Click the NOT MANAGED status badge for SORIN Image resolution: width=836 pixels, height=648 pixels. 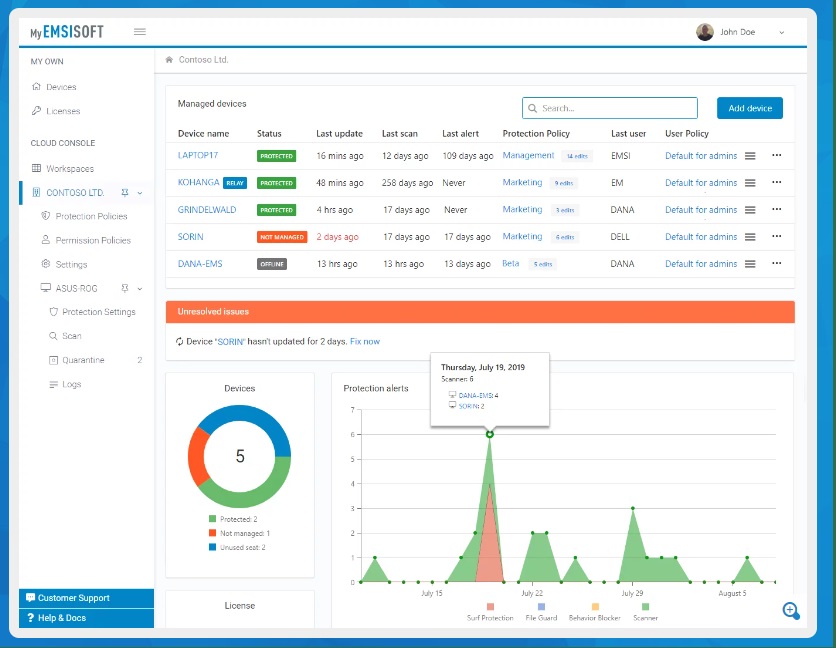282,237
